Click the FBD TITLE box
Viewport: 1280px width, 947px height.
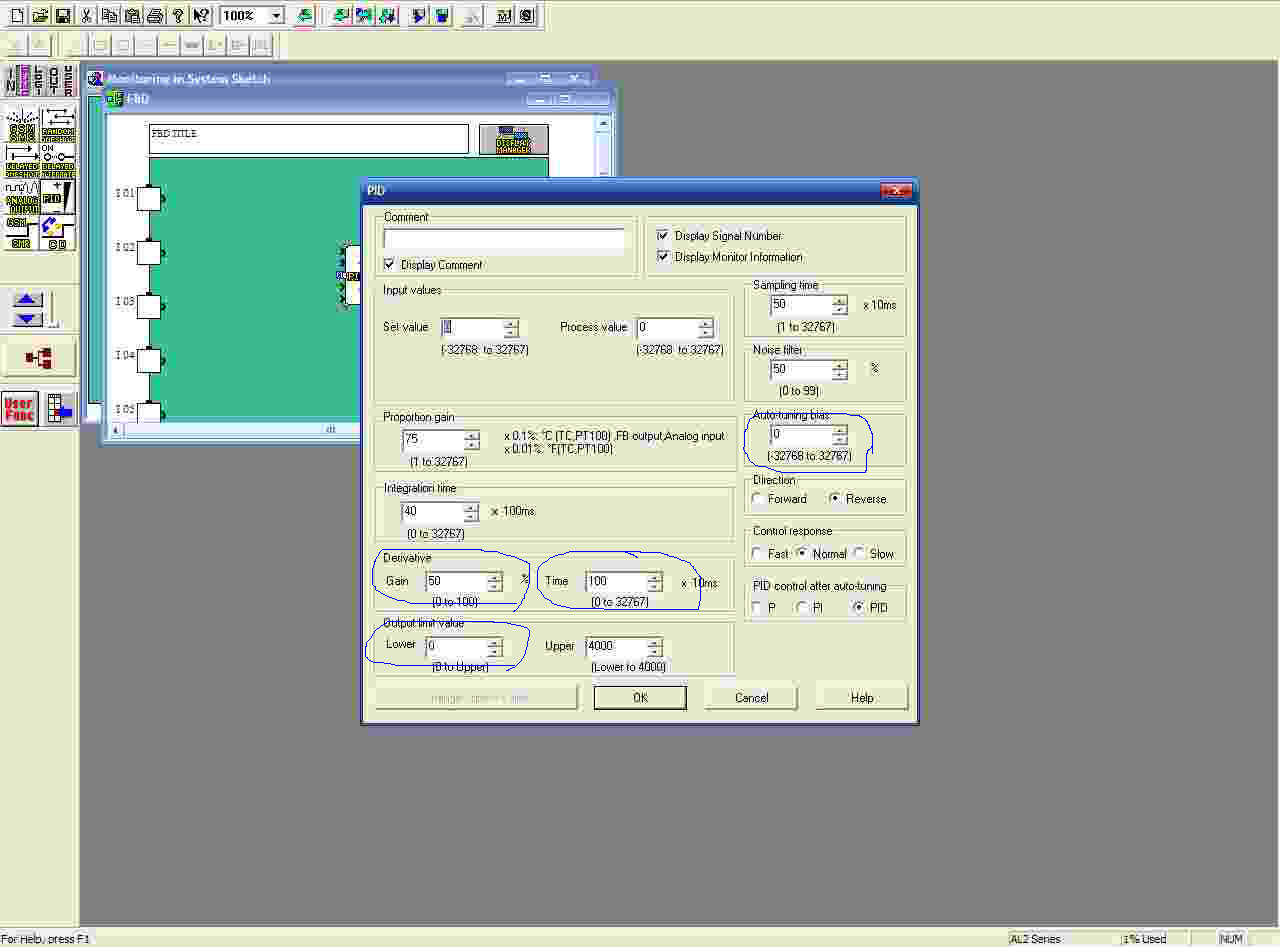click(309, 139)
